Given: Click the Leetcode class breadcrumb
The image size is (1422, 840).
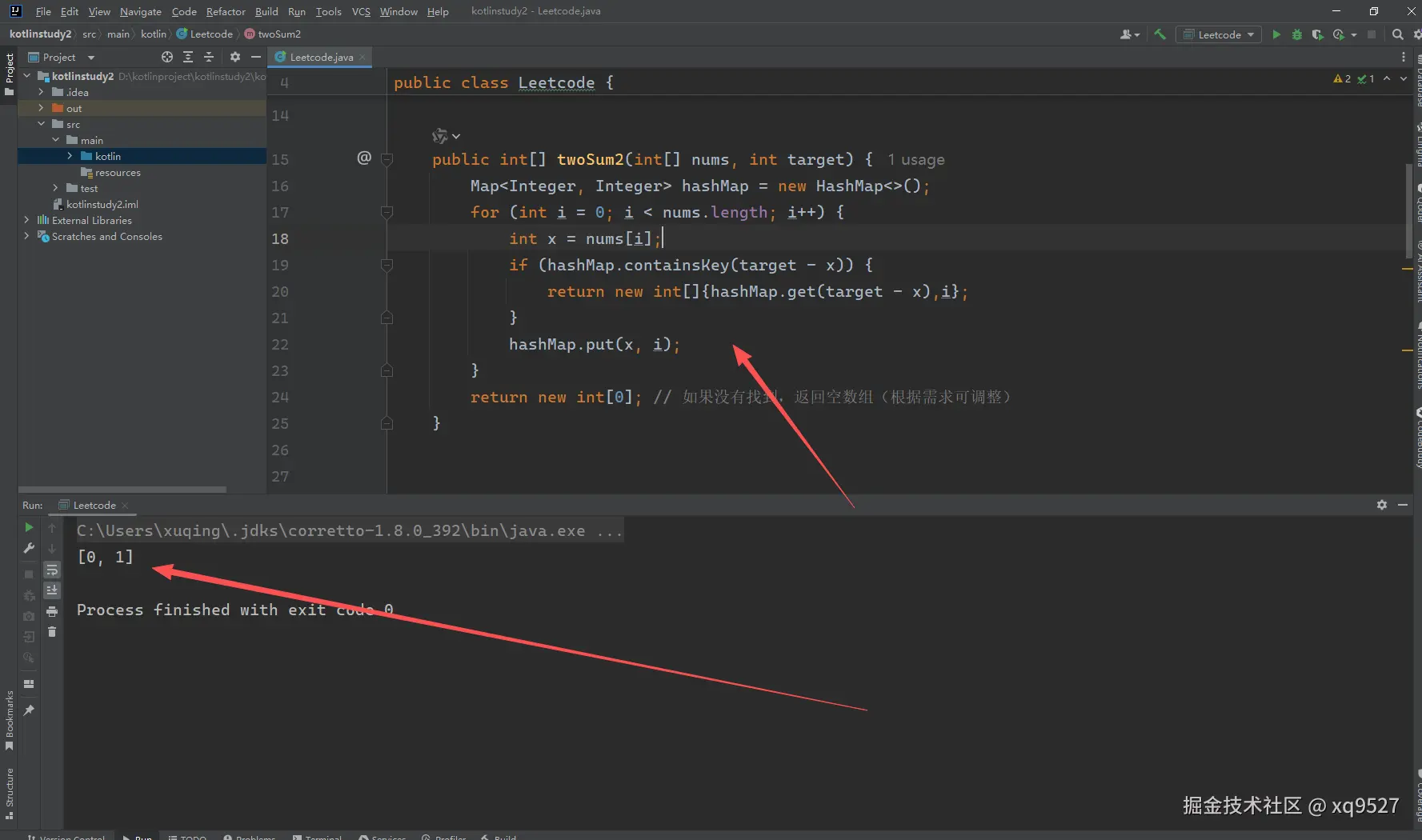Looking at the screenshot, I should point(205,34).
